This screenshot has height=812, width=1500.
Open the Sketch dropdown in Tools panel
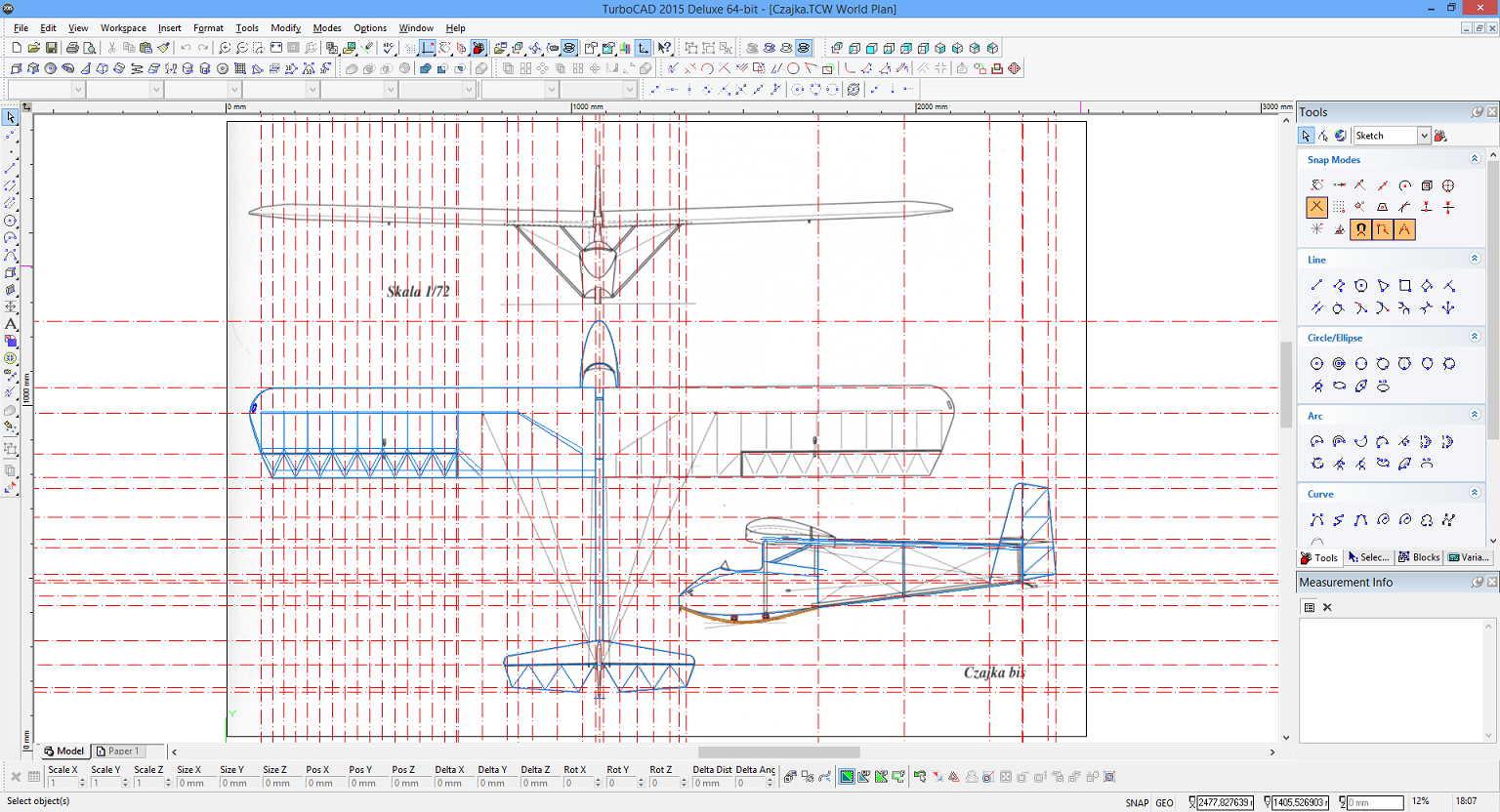[x=1424, y=136]
